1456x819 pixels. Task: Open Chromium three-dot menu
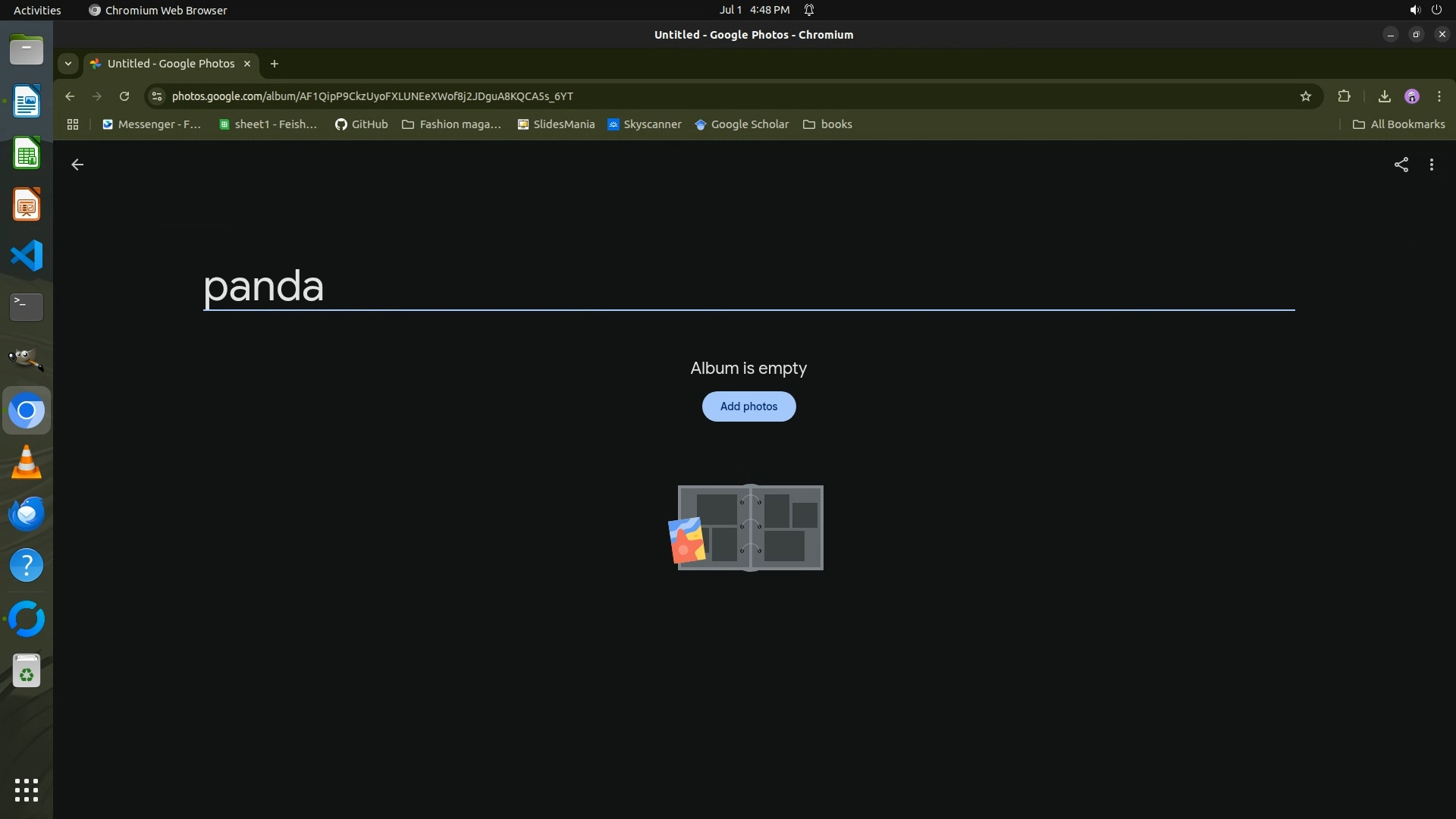[1439, 96]
